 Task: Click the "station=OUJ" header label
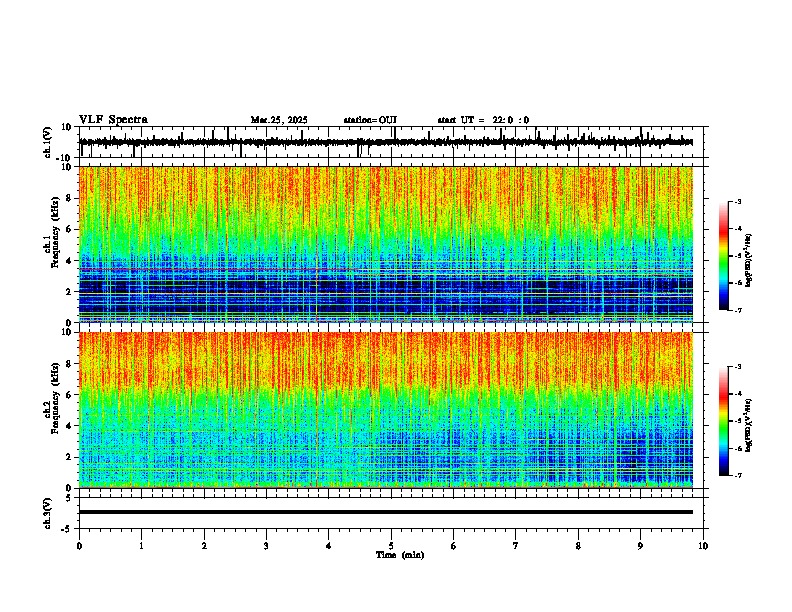[370, 120]
